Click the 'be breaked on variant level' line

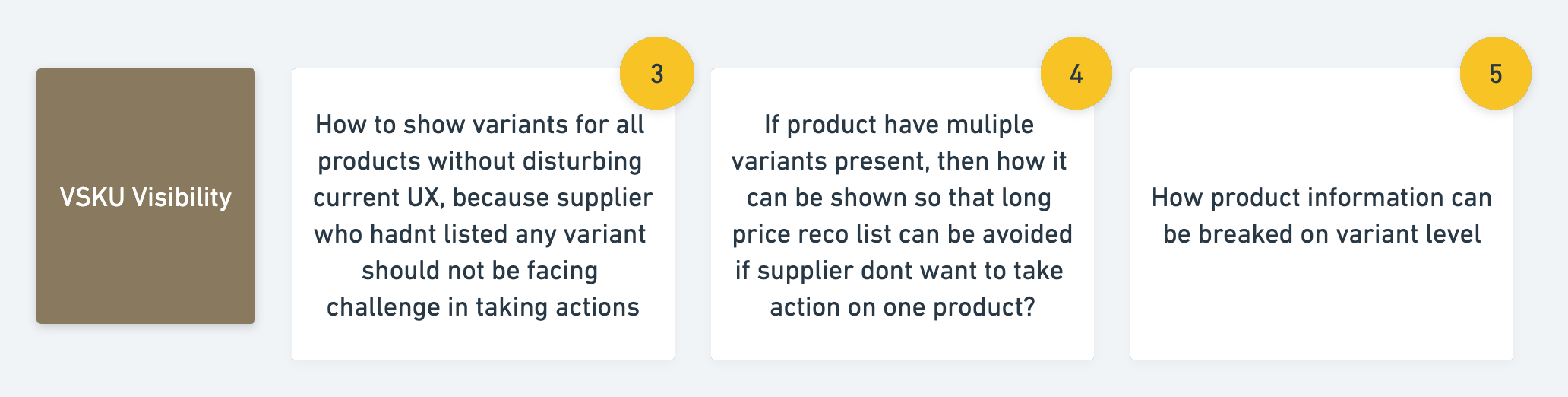1322,234
